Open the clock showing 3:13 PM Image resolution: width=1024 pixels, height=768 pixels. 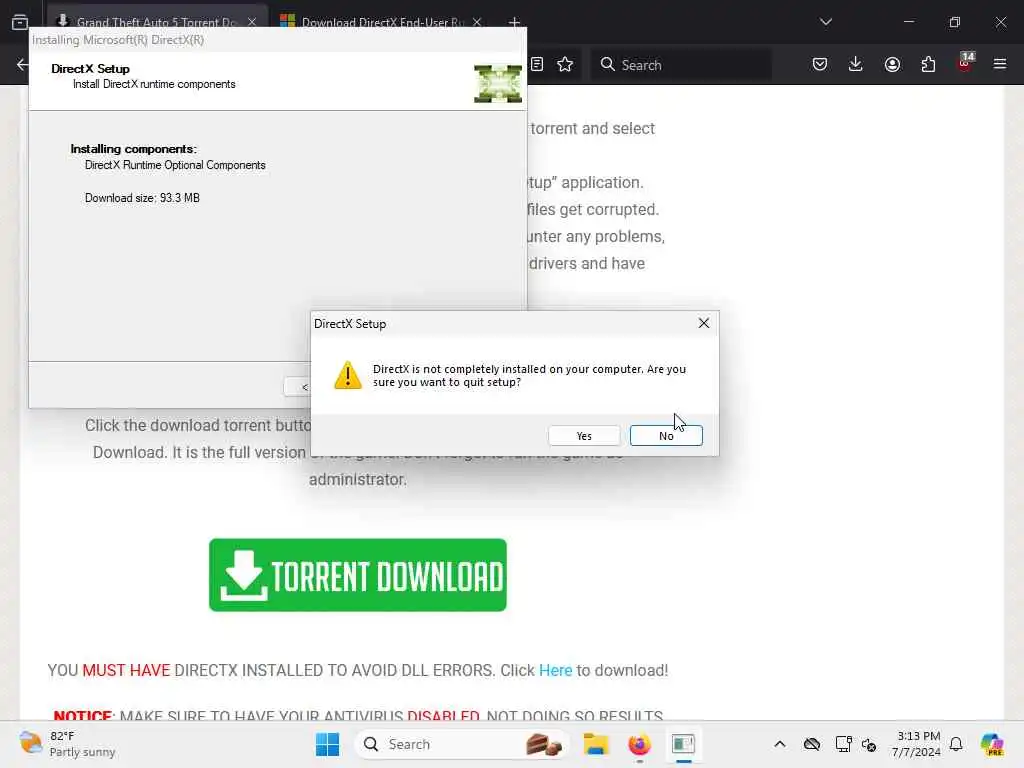[917, 744]
